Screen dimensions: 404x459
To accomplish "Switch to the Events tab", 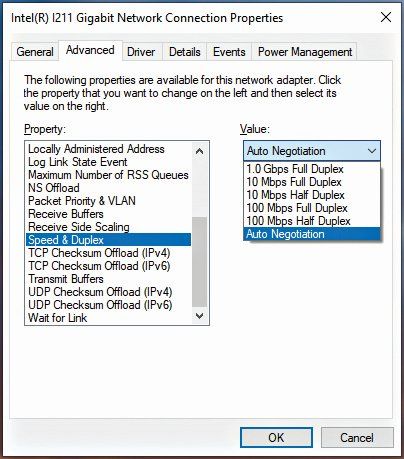I will (229, 52).
